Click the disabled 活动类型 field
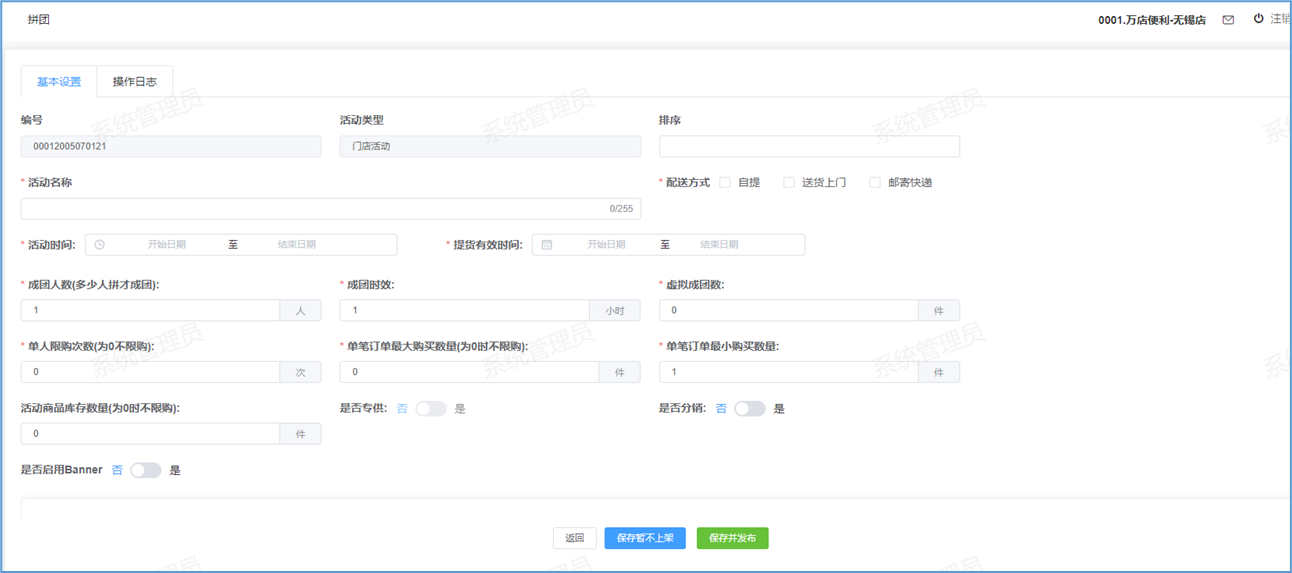Viewport: 1292px width, 573px height. tap(490, 147)
